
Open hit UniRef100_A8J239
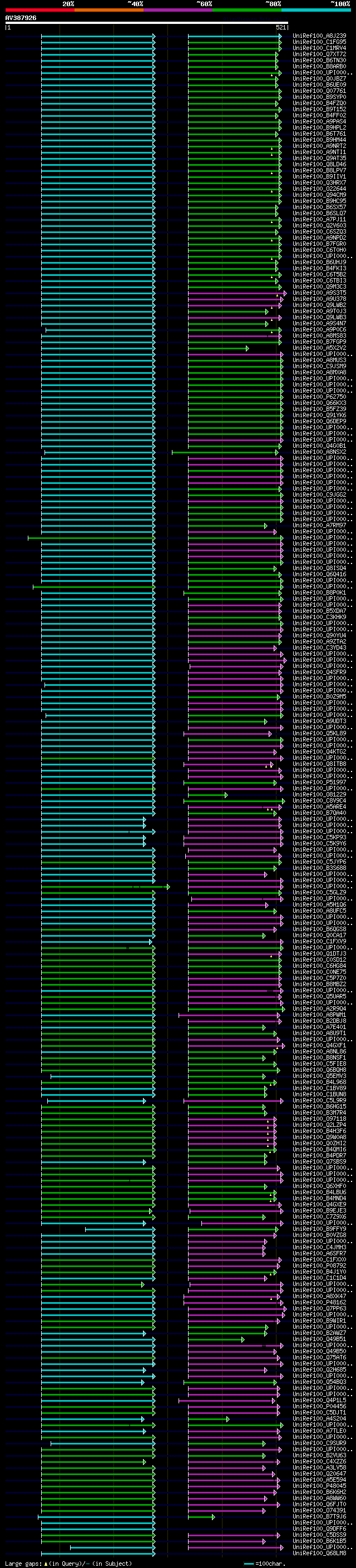coord(319,36)
